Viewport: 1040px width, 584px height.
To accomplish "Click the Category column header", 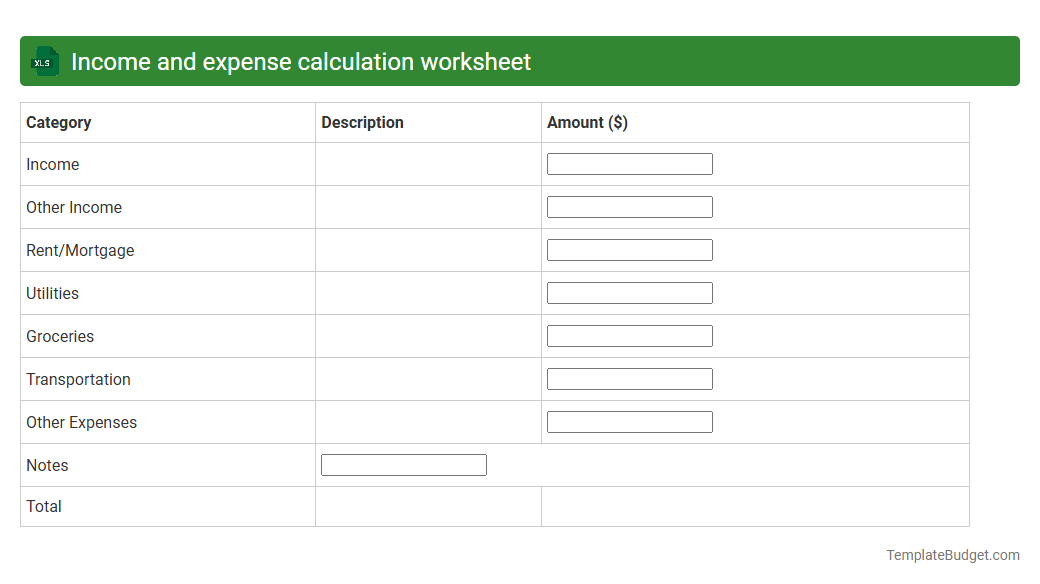I will pos(59,122).
